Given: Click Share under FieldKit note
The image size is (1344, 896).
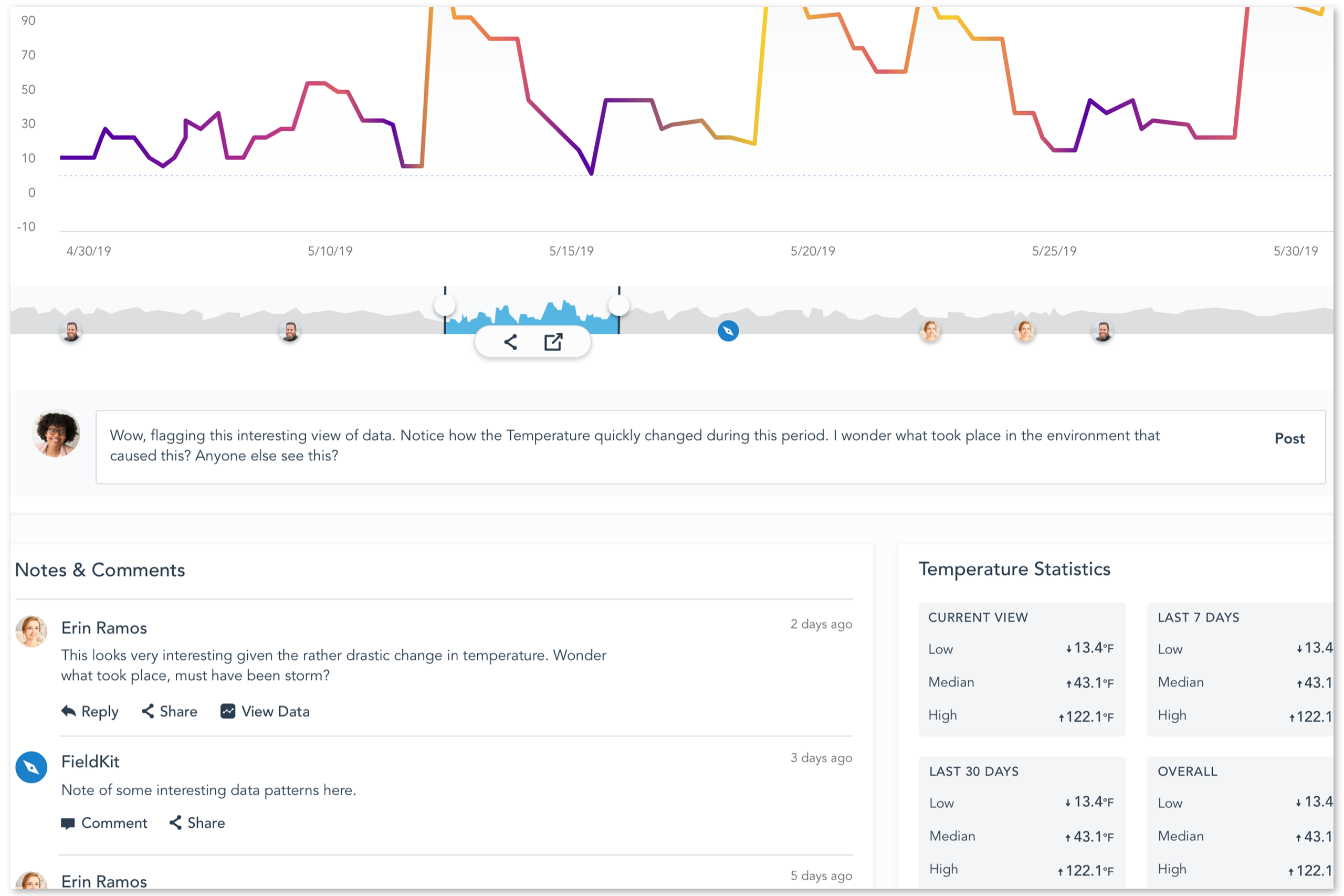Looking at the screenshot, I should [197, 823].
